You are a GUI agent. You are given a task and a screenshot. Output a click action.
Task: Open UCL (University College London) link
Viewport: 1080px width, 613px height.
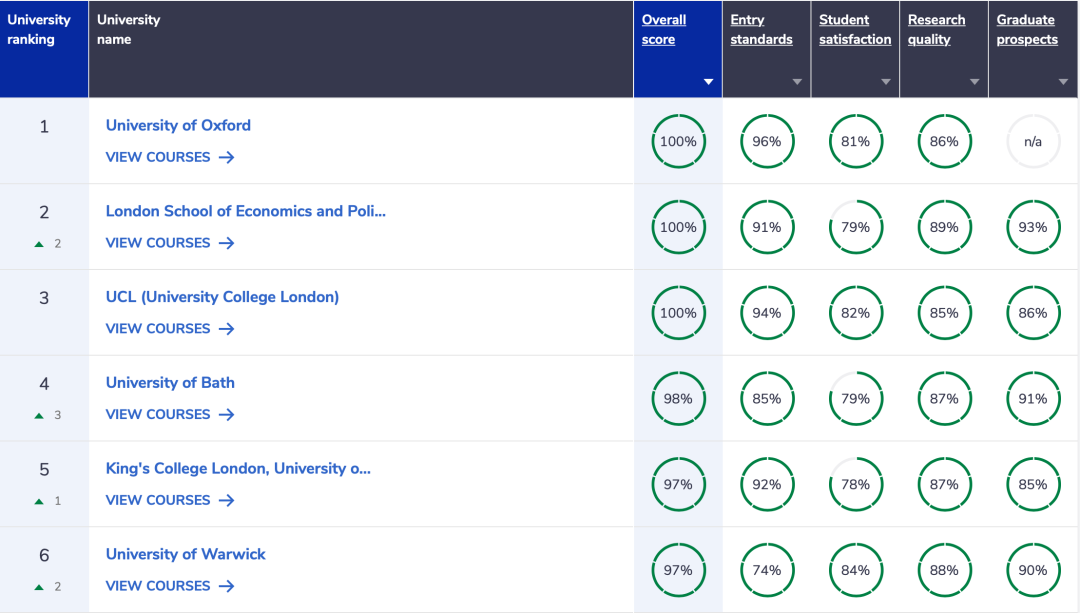222,297
